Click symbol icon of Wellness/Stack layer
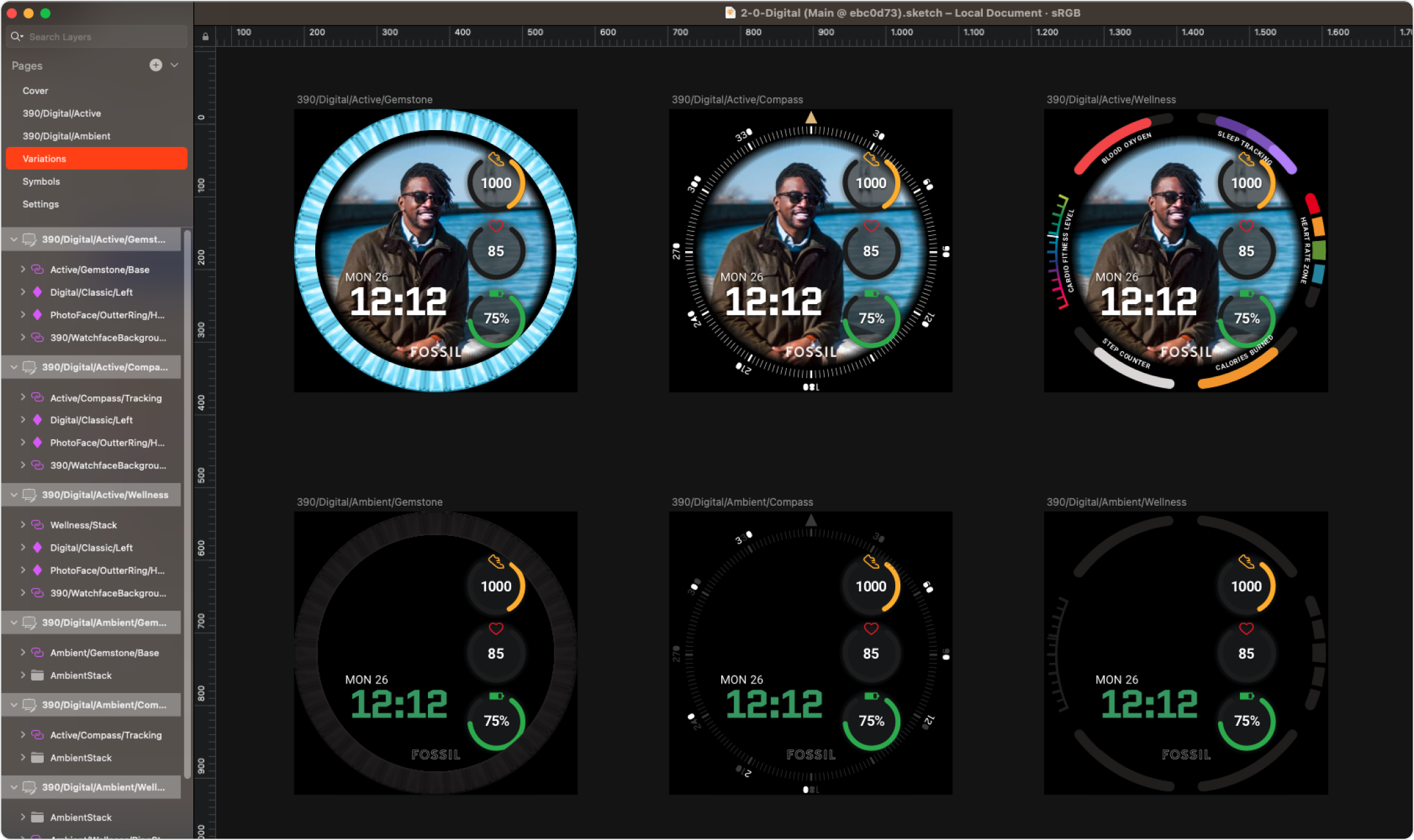Image resolution: width=1414 pixels, height=840 pixels. click(x=37, y=525)
